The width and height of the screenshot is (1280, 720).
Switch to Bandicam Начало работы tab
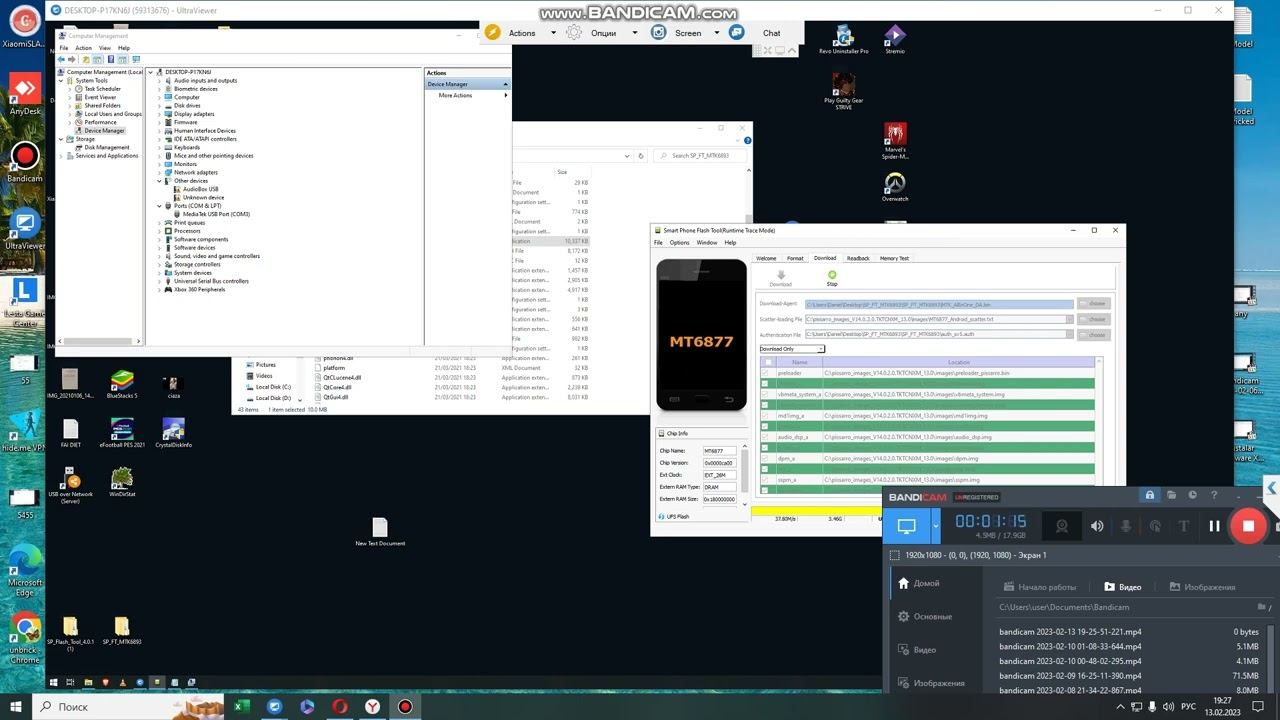[x=1039, y=587]
